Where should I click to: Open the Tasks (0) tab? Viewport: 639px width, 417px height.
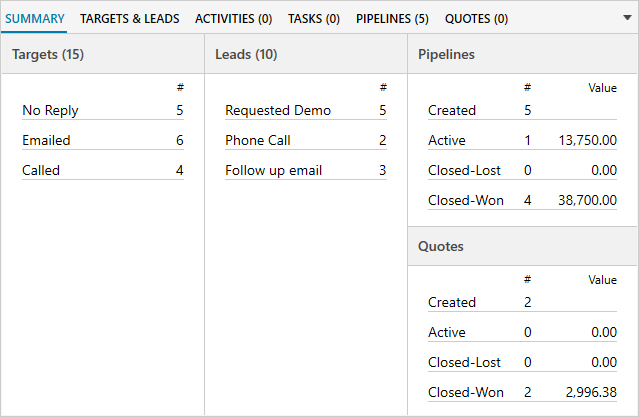tap(314, 18)
